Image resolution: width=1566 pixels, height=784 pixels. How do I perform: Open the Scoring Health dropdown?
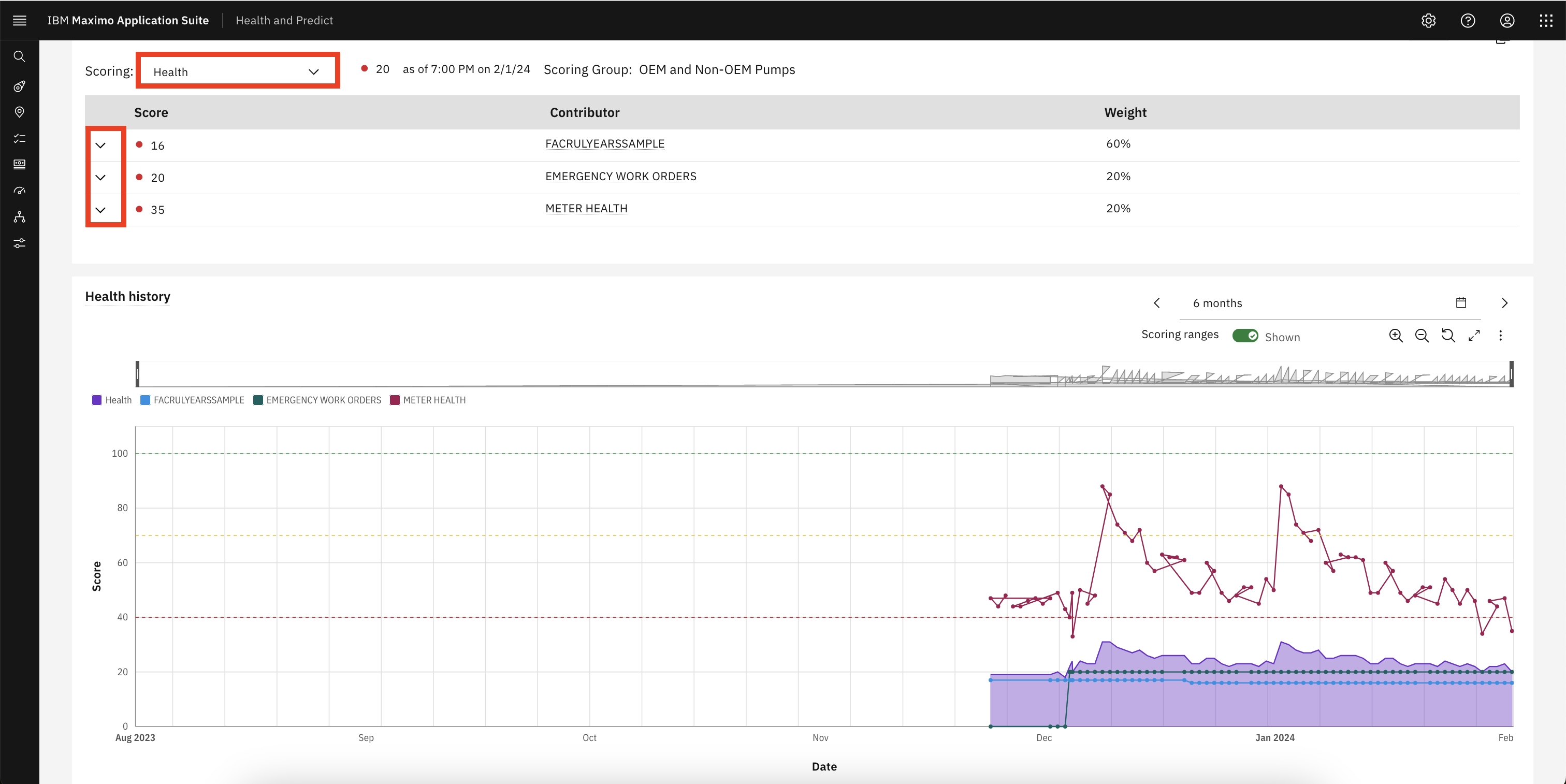tap(237, 71)
